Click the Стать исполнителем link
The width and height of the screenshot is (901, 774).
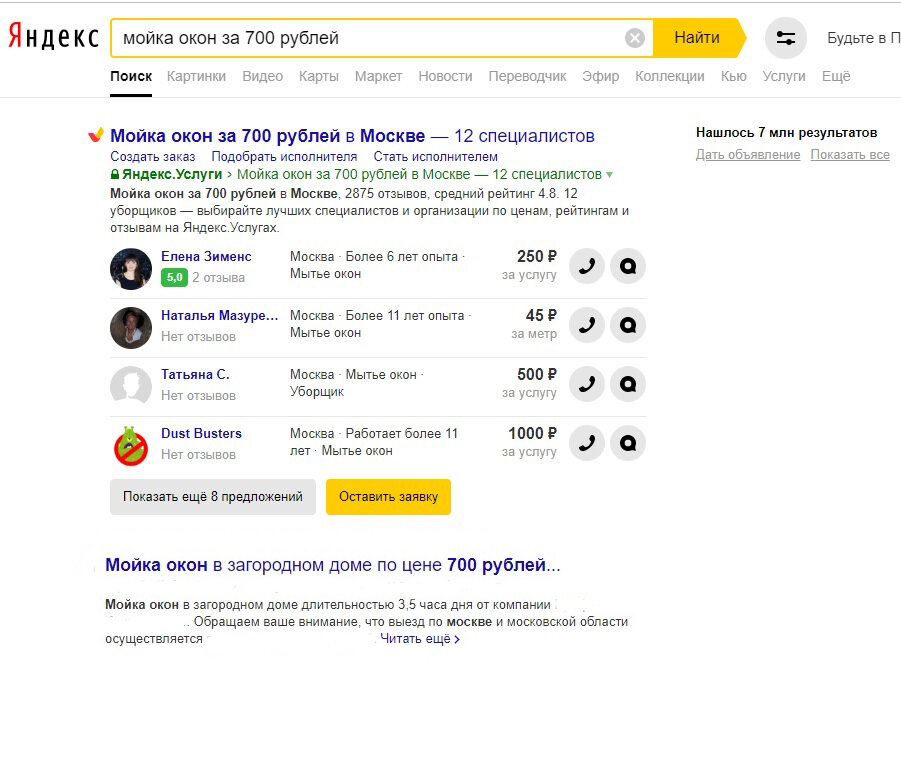[x=436, y=156]
